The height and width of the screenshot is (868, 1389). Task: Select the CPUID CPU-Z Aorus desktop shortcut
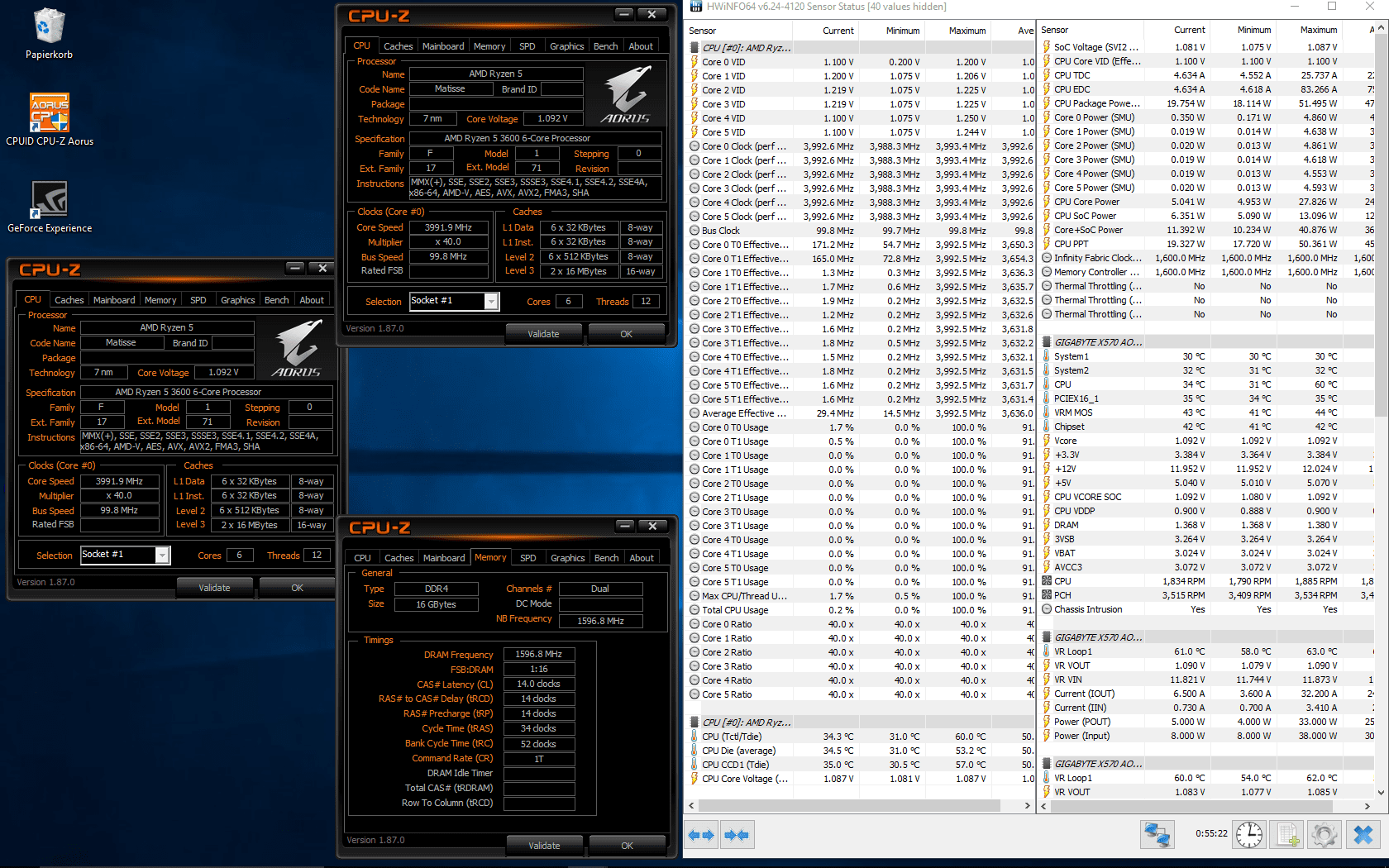tap(50, 119)
